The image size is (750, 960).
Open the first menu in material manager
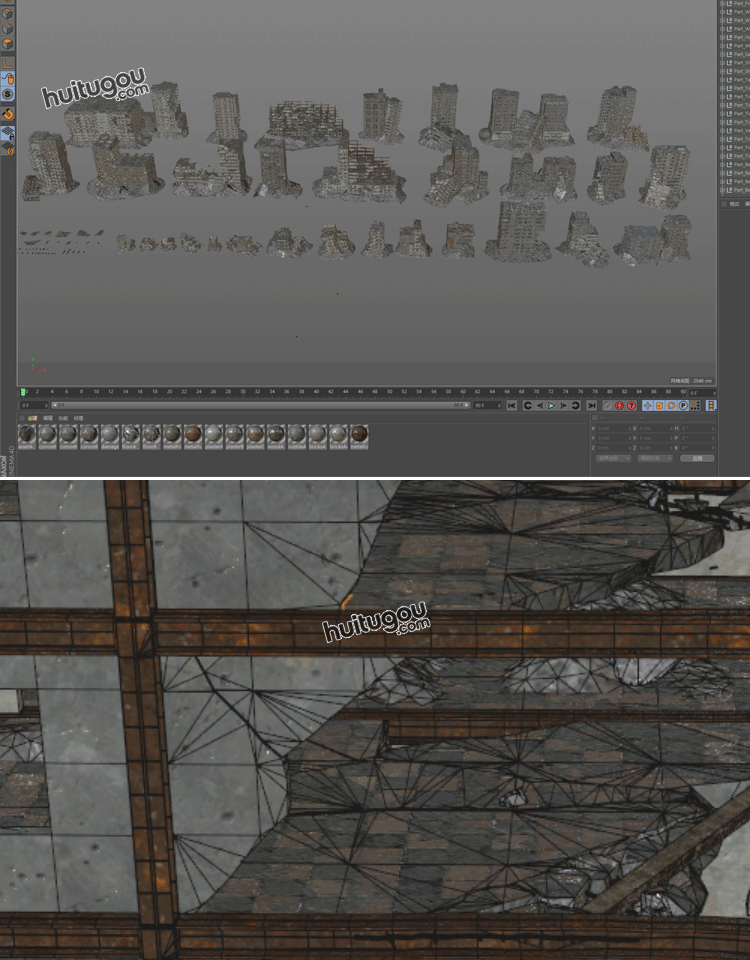click(x=33, y=418)
